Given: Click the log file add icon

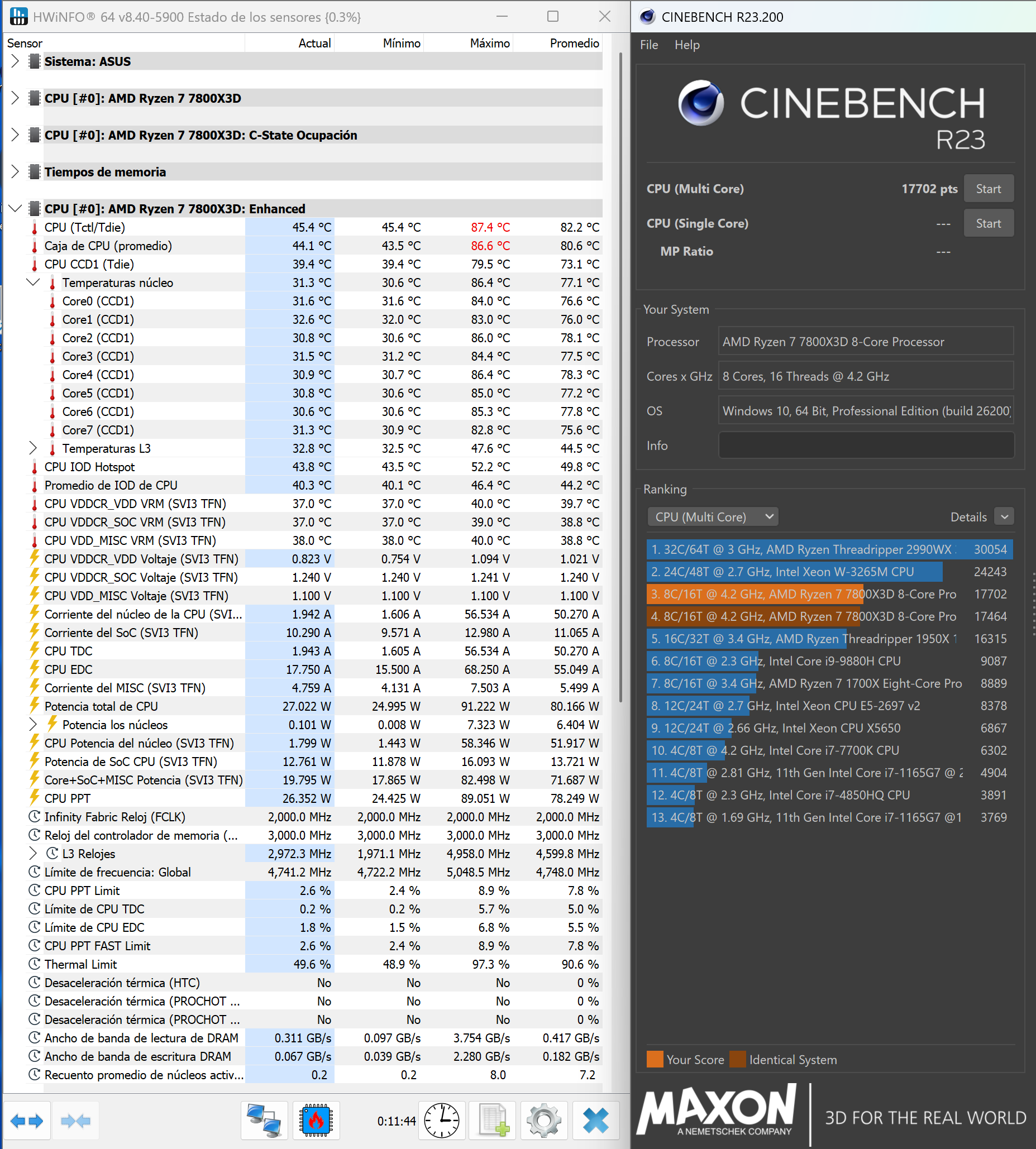Looking at the screenshot, I should pyautogui.click(x=493, y=1121).
